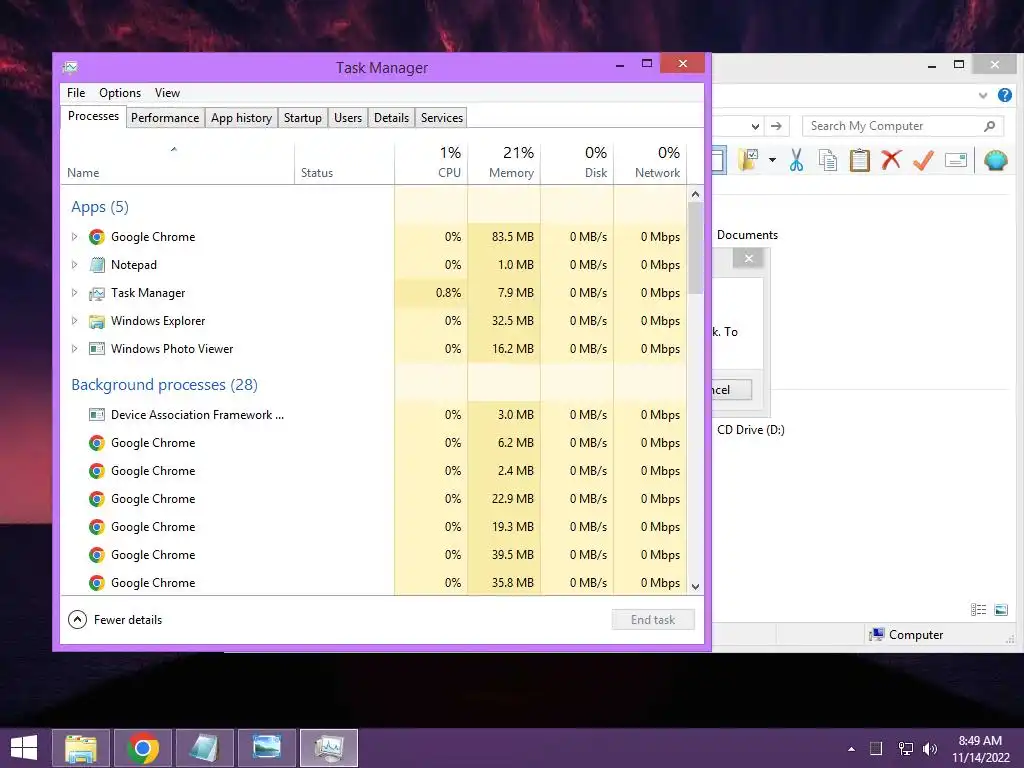This screenshot has height=768, width=1024.
Task: Click the network tray icon
Action: (905, 749)
